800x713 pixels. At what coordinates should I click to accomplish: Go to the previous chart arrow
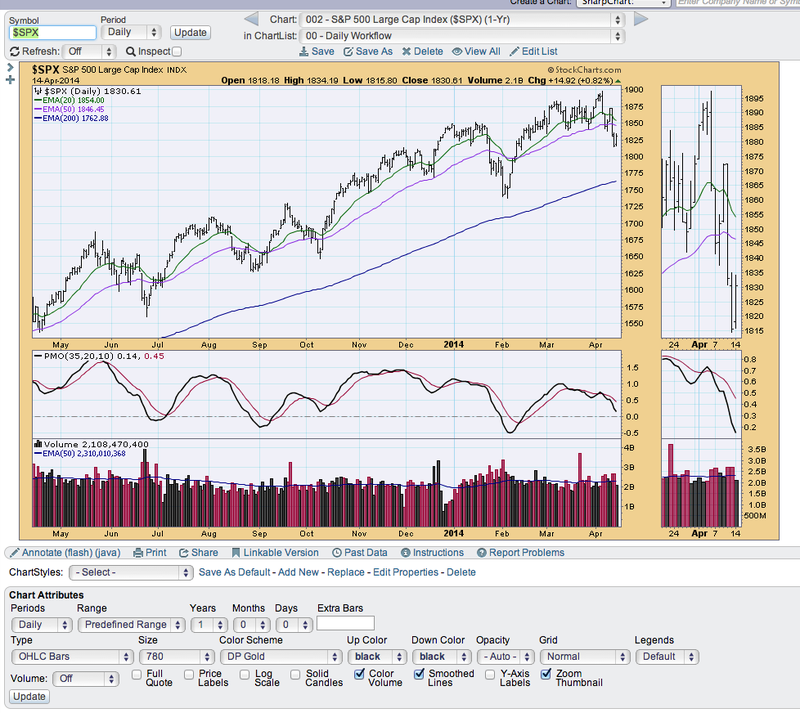tap(251, 19)
